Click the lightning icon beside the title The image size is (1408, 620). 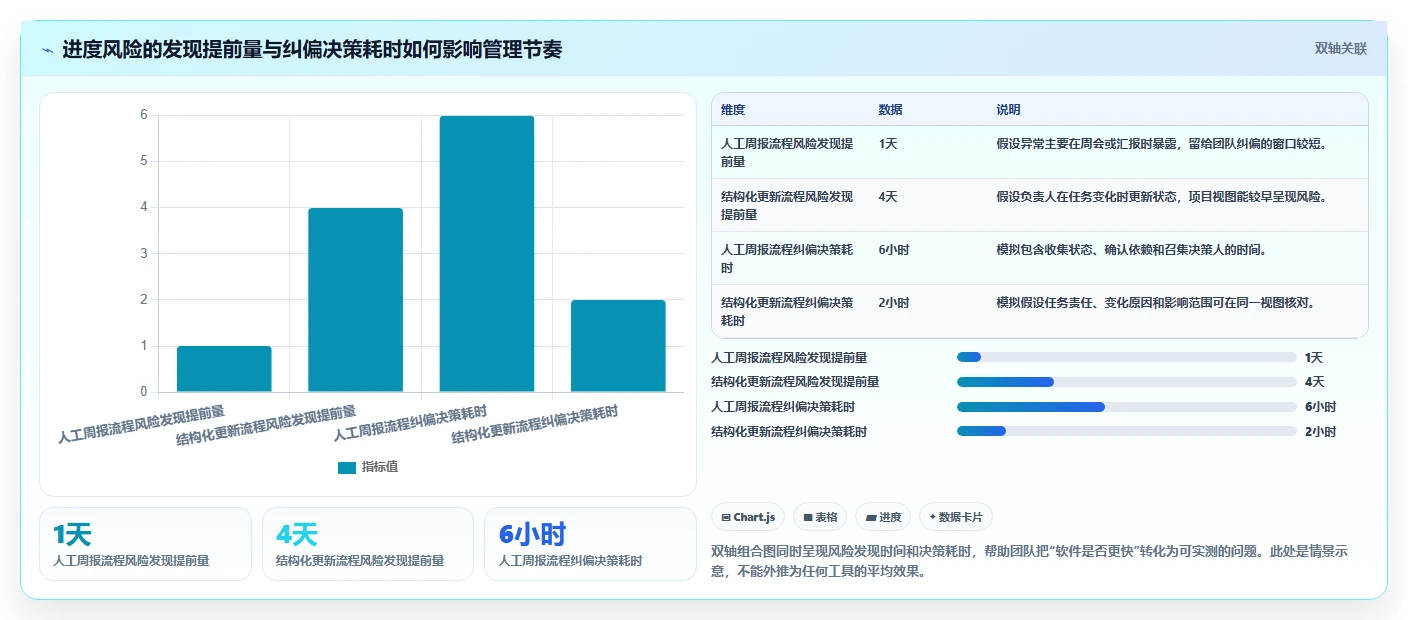[48, 50]
